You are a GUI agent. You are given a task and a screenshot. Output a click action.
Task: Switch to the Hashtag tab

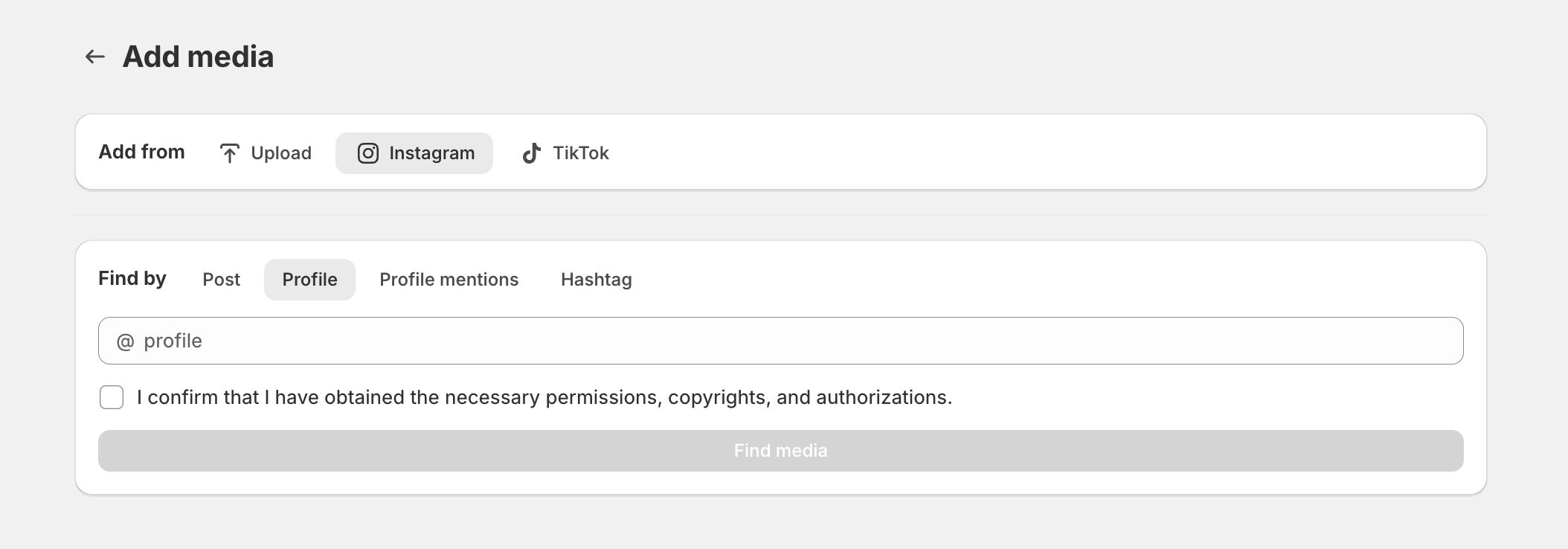click(x=597, y=280)
